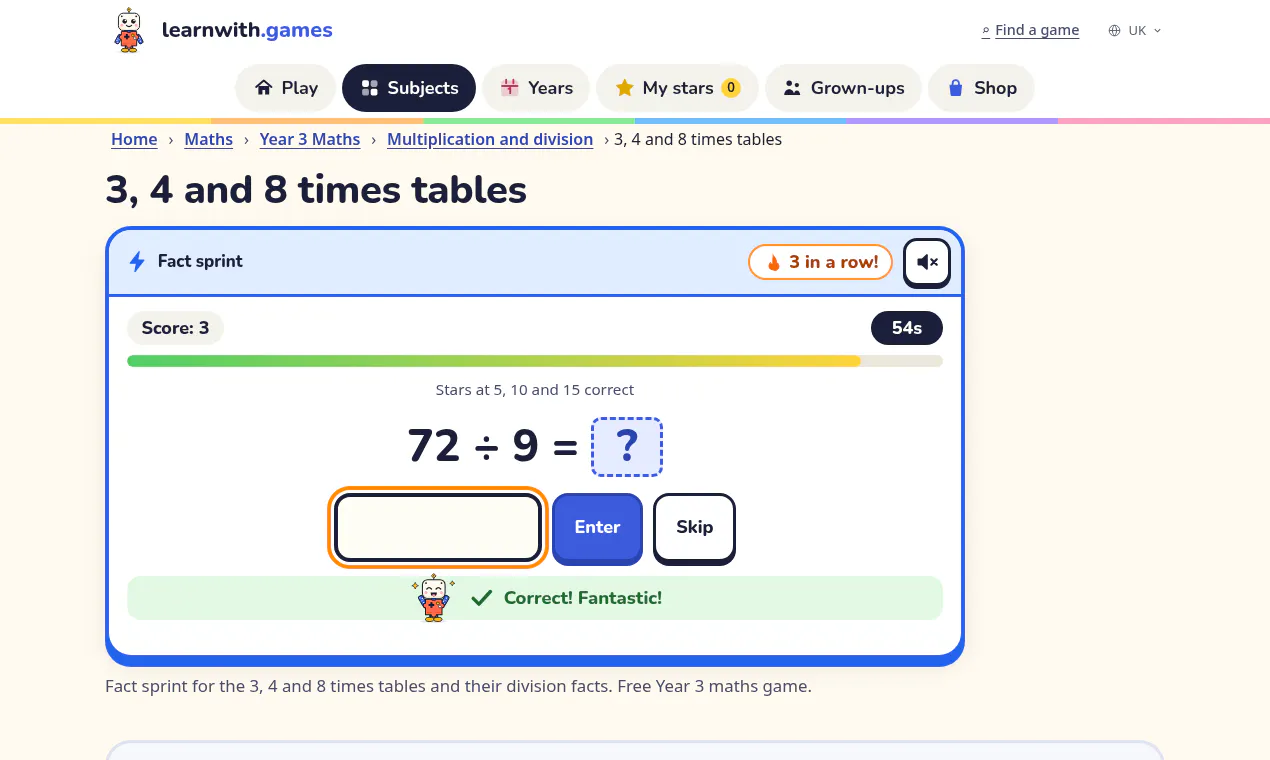Image resolution: width=1270 pixels, height=760 pixels.
Task: Click the home icon in the Play tab
Action: pyautogui.click(x=264, y=88)
